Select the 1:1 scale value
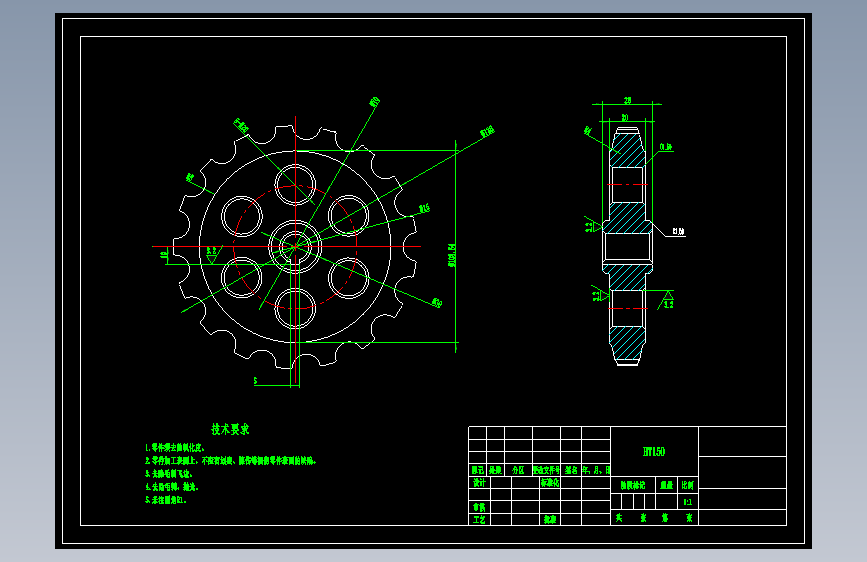 pyautogui.click(x=687, y=502)
